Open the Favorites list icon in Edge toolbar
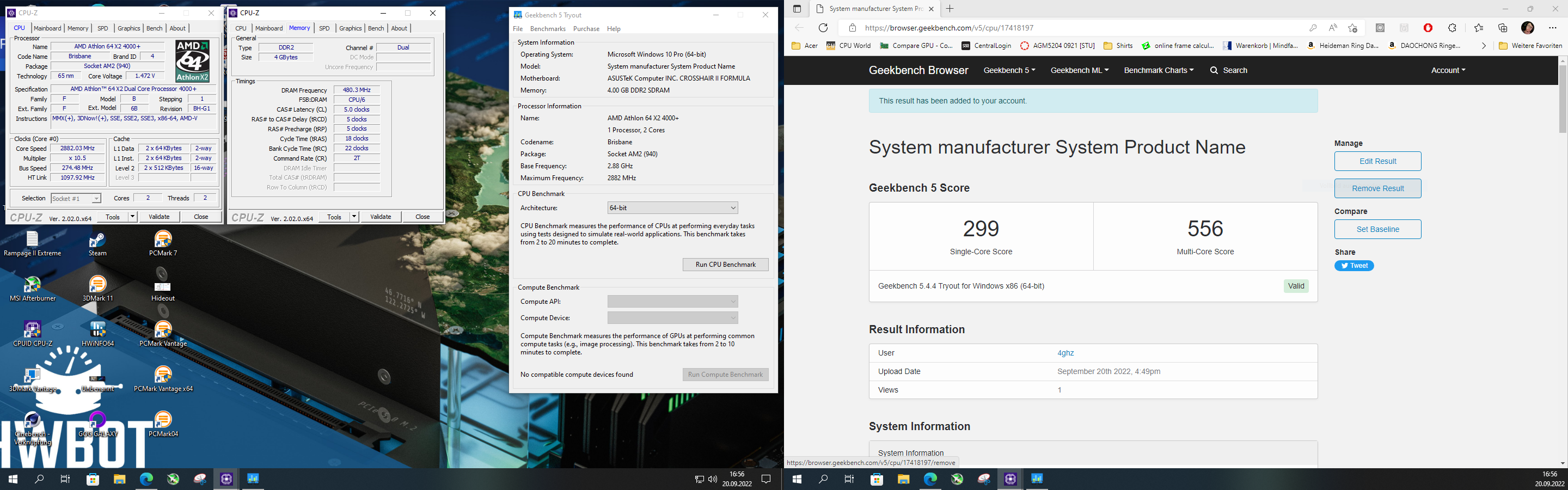1568x490 pixels. click(1479, 27)
